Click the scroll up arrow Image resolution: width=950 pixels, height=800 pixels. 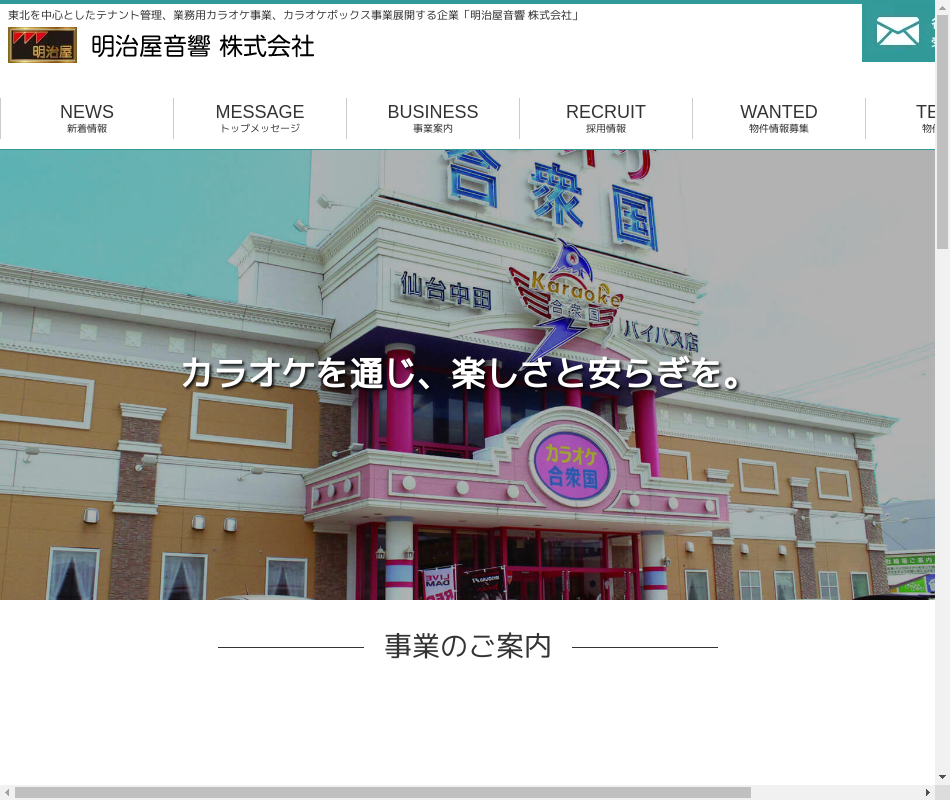click(x=942, y=6)
